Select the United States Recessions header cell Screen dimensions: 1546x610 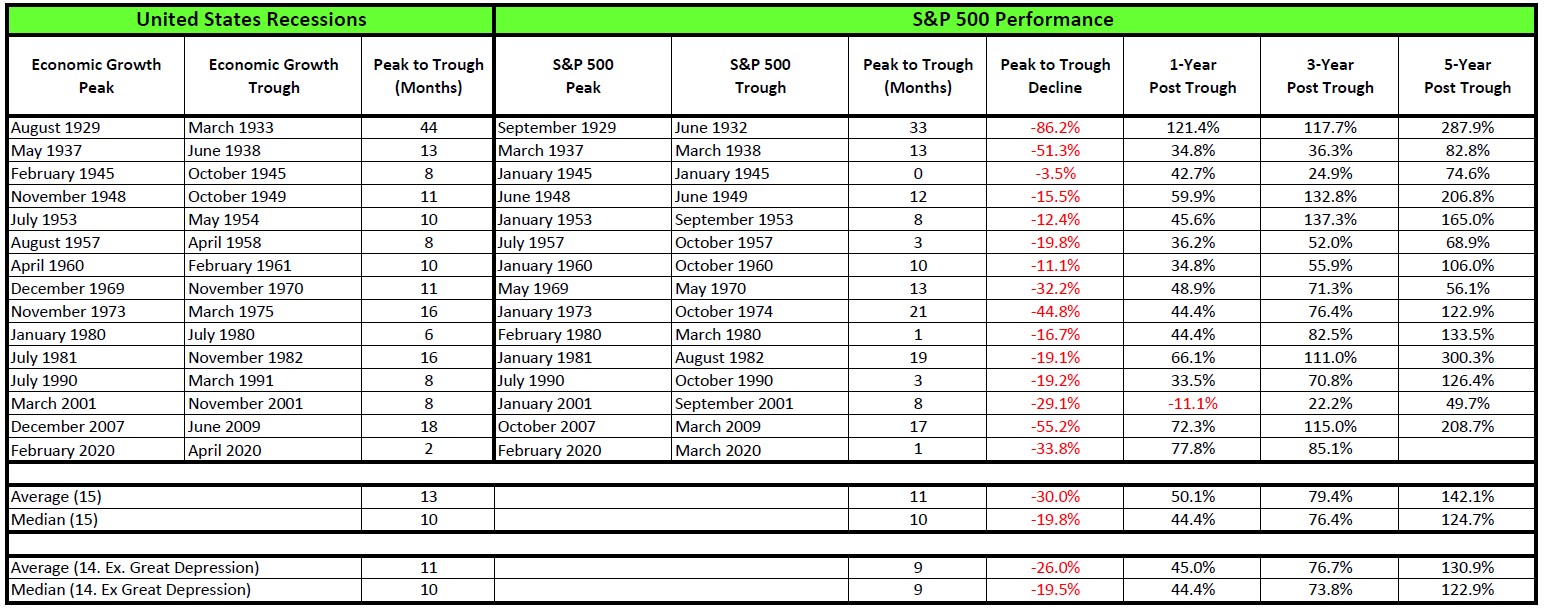coord(251,19)
